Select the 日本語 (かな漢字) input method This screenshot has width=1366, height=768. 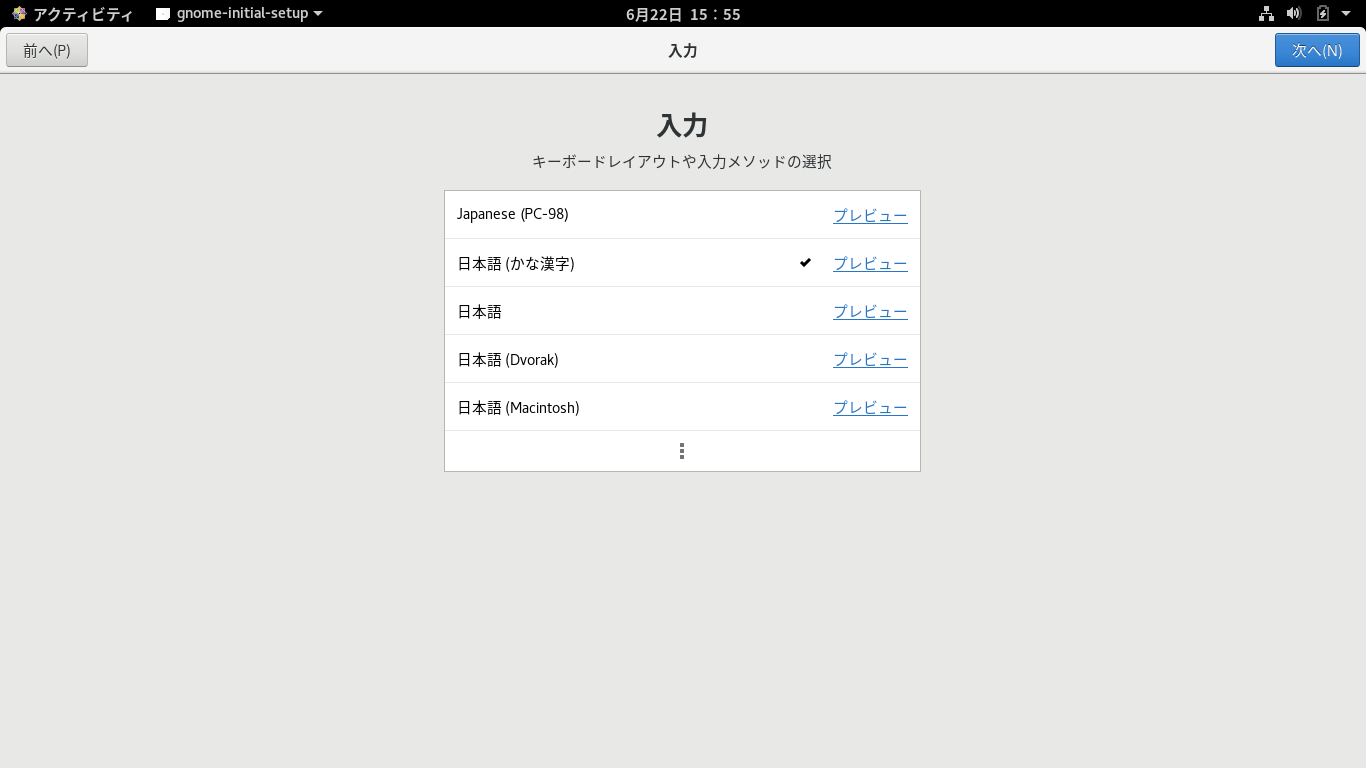tap(682, 263)
